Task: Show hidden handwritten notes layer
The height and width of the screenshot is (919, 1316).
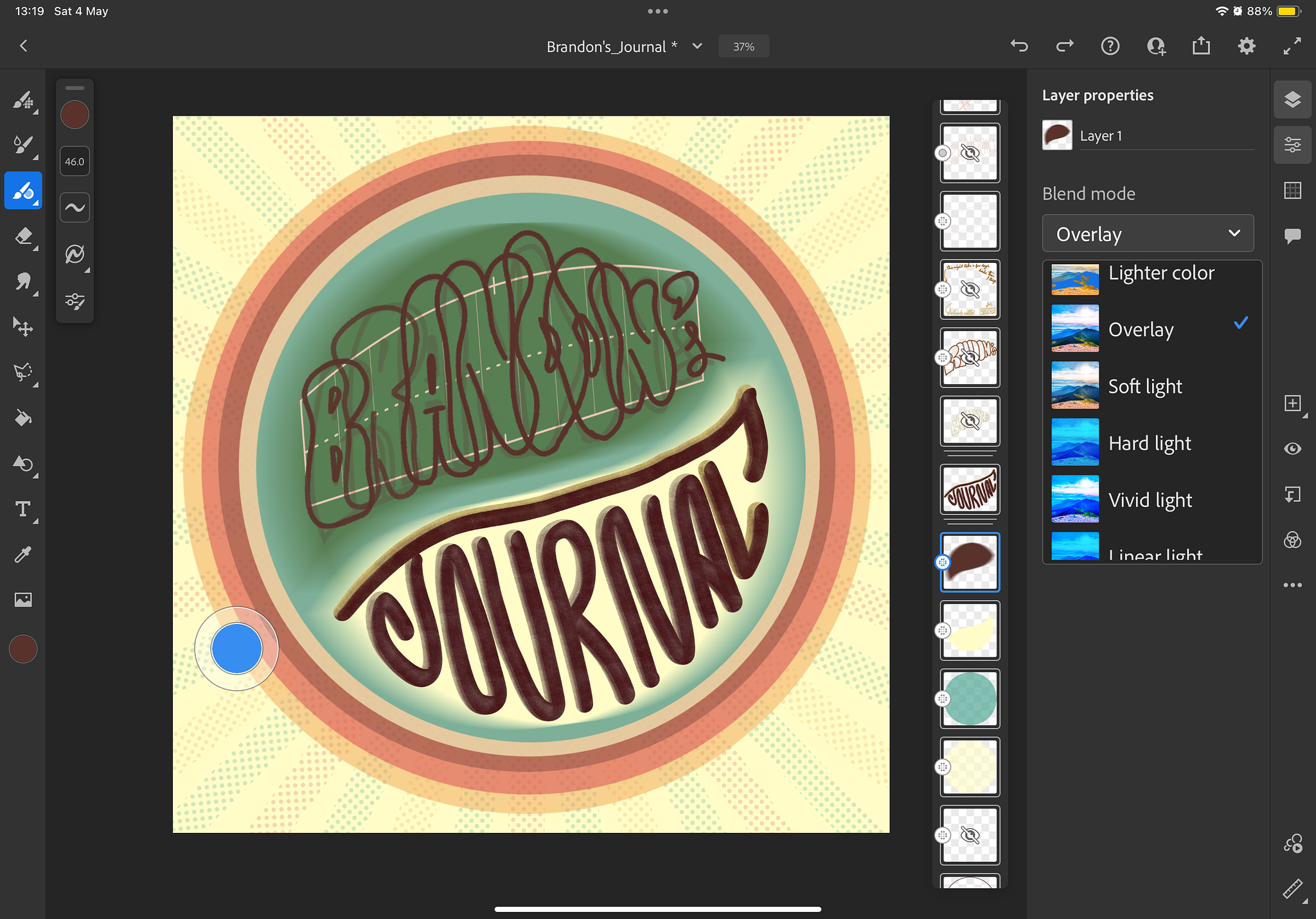Action: tap(970, 289)
